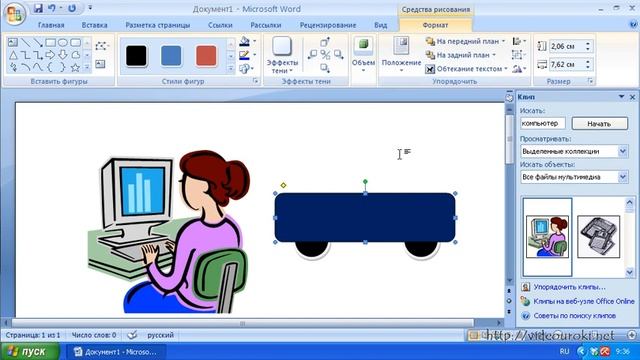Click the proofing check icon in status bar
Screen dimensions: 640x360
132,335
